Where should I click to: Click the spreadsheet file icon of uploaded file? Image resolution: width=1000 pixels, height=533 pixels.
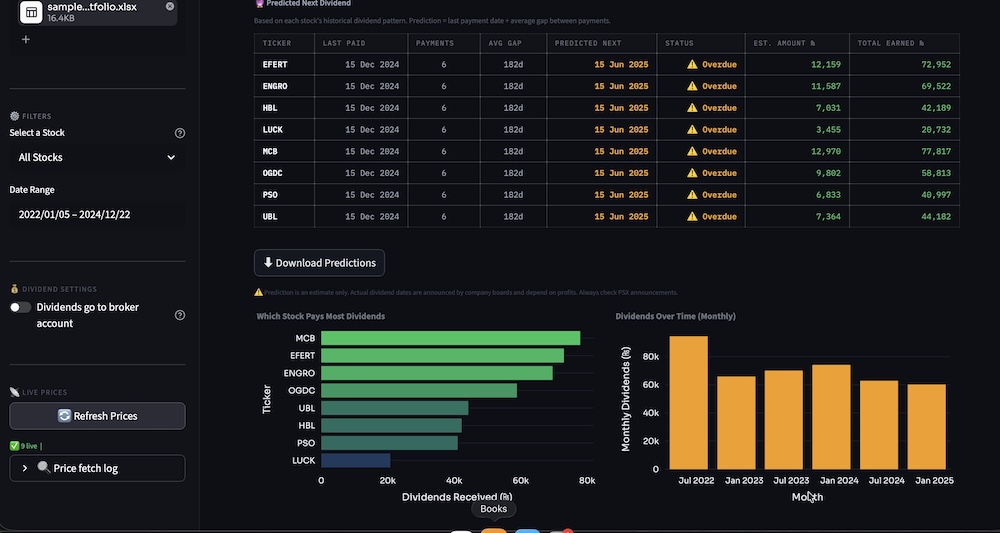coord(32,12)
